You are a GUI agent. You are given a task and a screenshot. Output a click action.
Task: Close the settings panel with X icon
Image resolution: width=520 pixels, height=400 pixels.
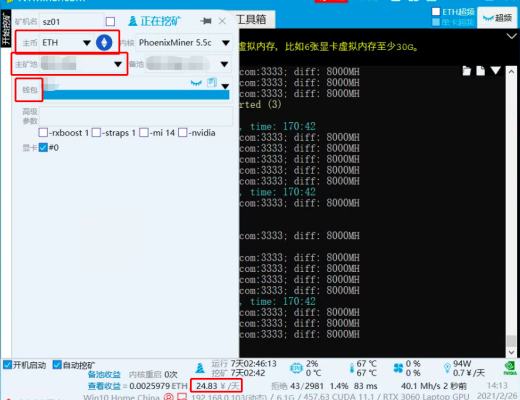(x=222, y=21)
